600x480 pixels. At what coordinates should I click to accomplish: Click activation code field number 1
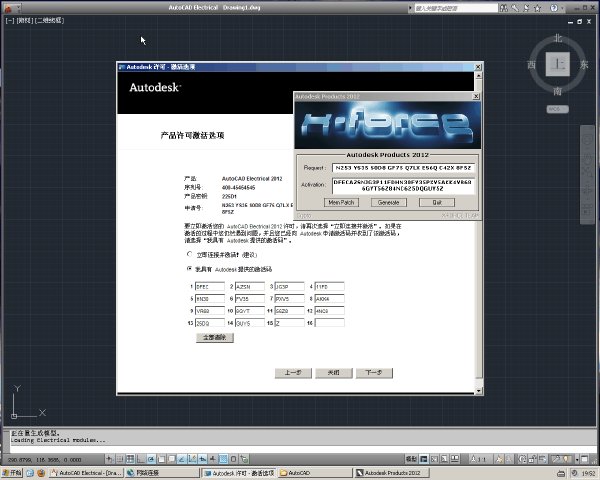coord(210,286)
